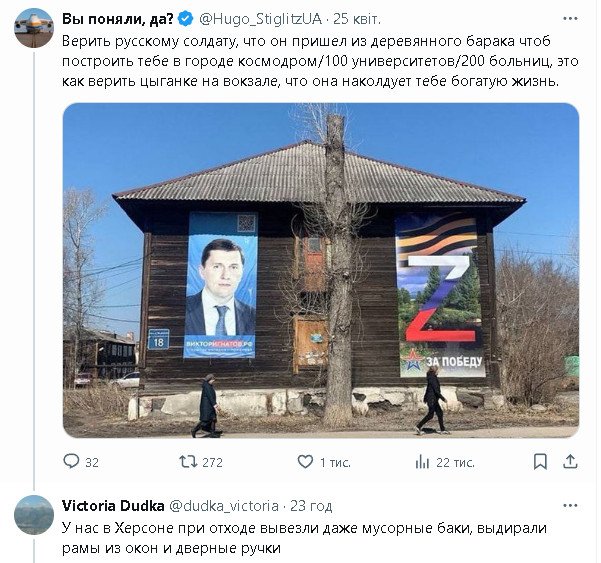Open the reply icon with 32 comments
Screen dimensions: 601x563
pos(71,462)
